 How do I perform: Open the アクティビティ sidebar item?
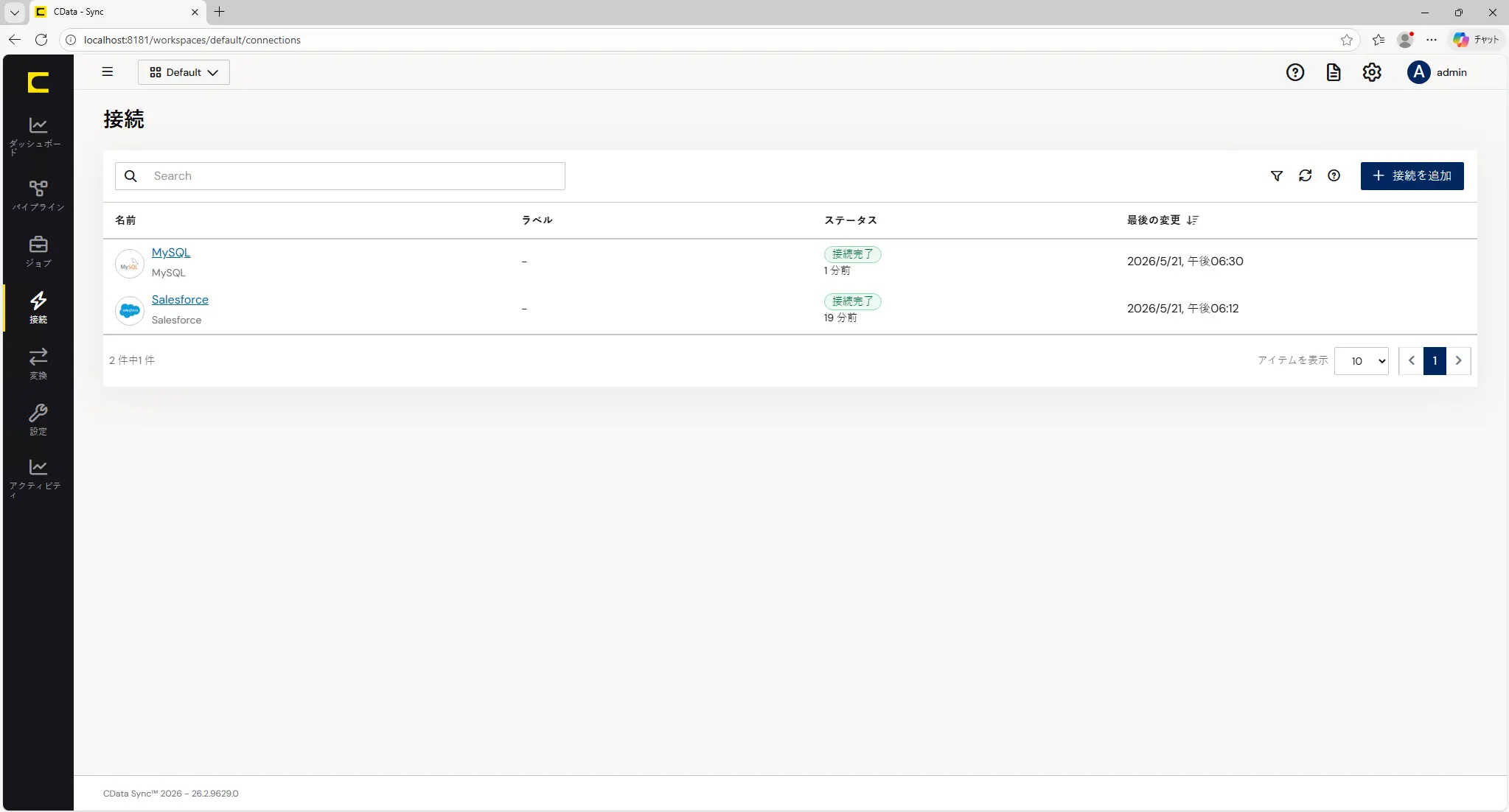[38, 478]
